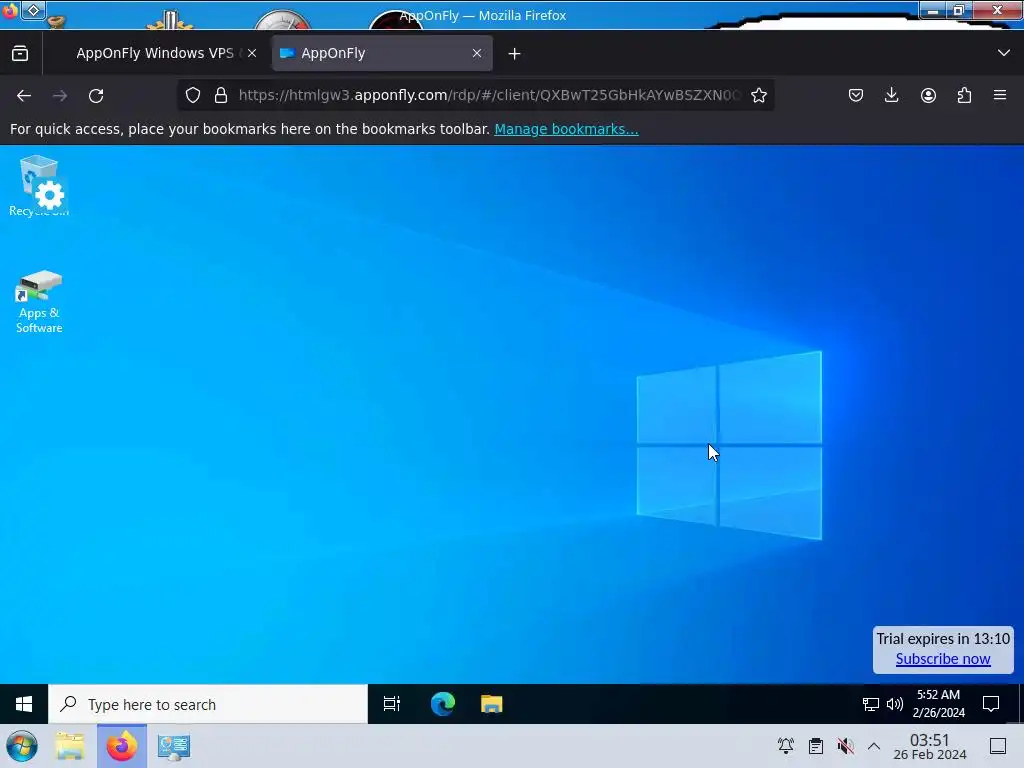The height and width of the screenshot is (768, 1024).
Task: Bookmark this page with the star icon
Action: [x=758, y=95]
